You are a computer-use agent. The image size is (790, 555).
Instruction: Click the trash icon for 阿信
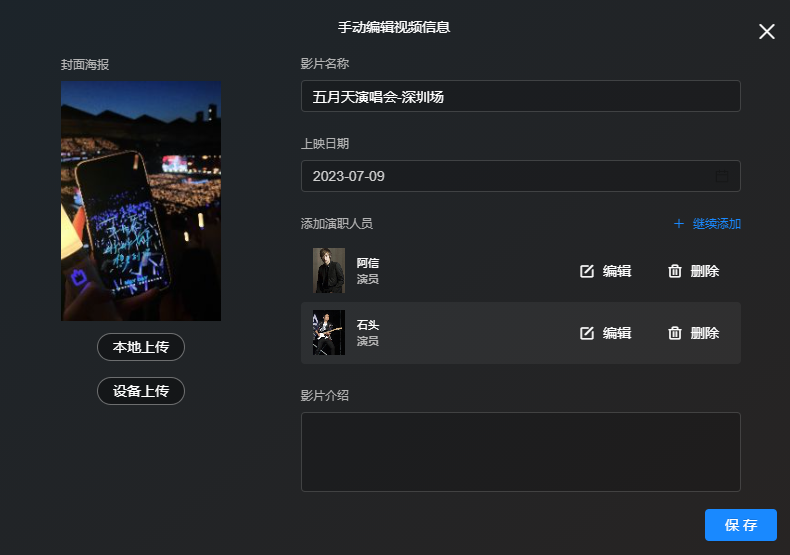[x=675, y=271]
